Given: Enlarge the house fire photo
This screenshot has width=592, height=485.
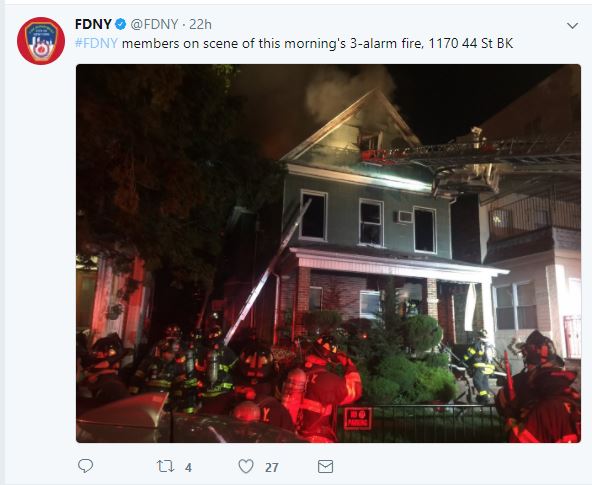Looking at the screenshot, I should pos(328,253).
